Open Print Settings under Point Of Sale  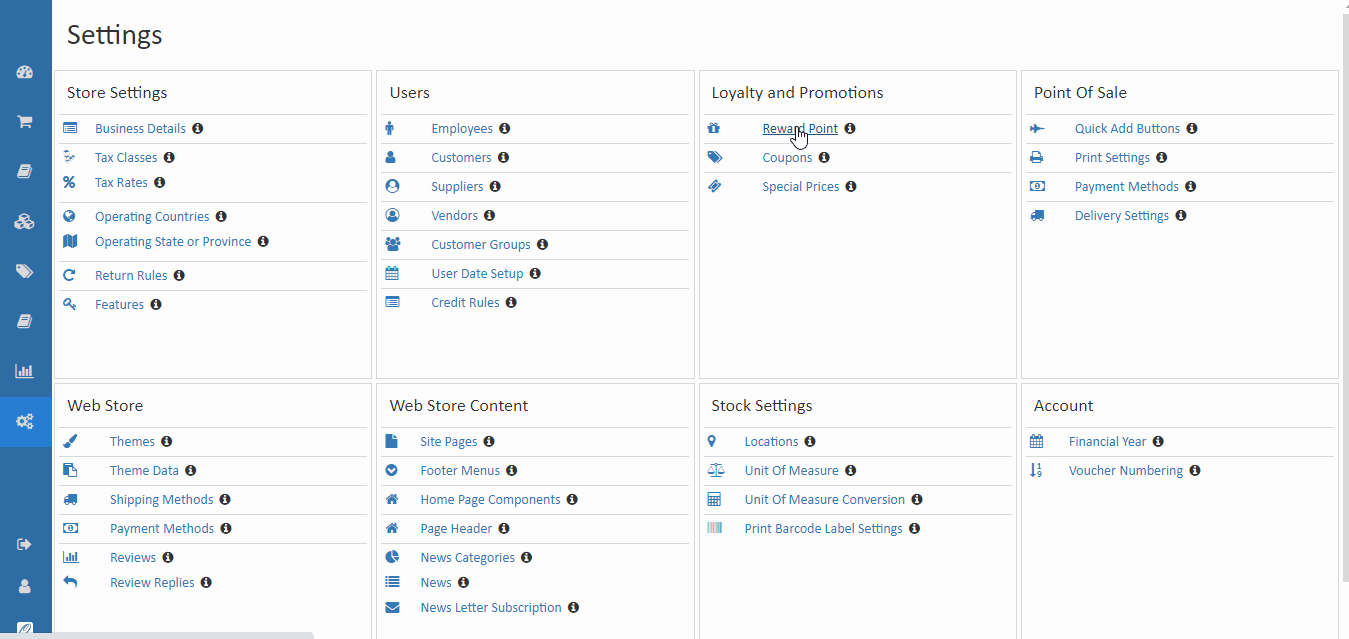tap(1112, 158)
